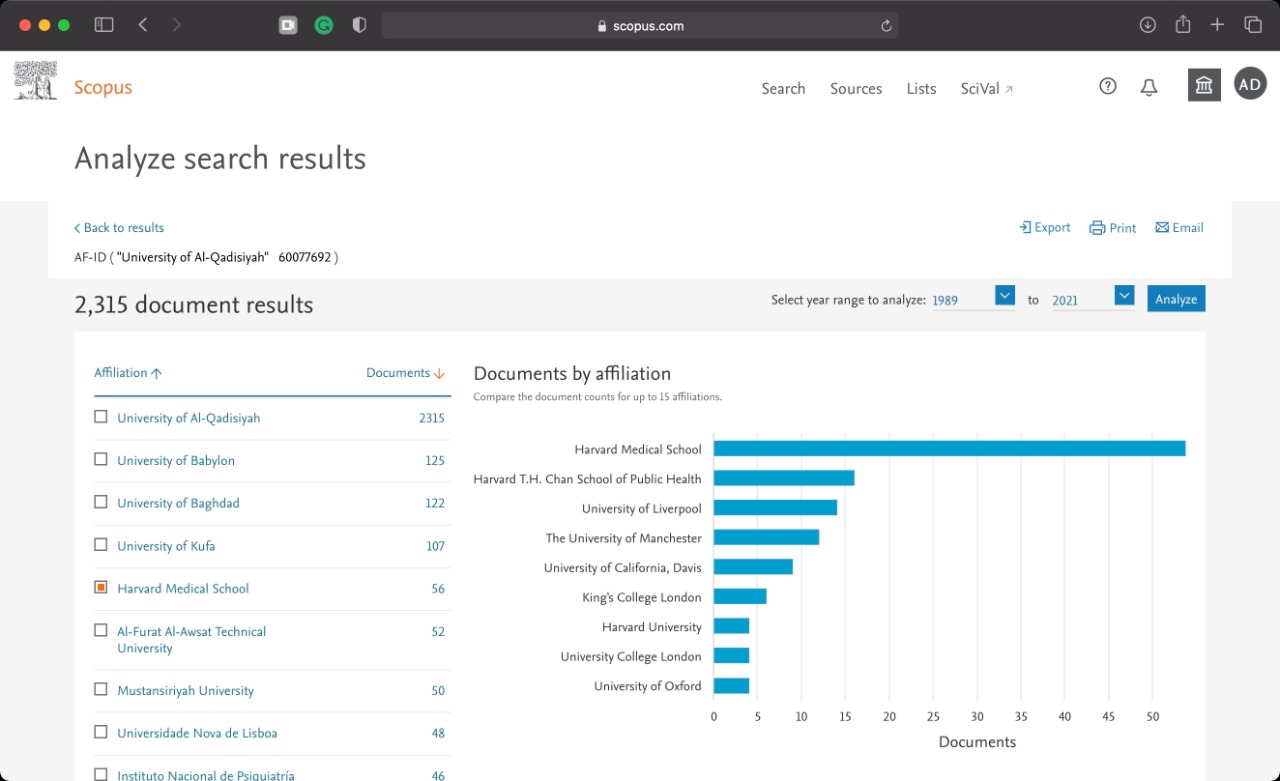Click the Elsevier tree logo
The height and width of the screenshot is (781, 1280).
35,80
